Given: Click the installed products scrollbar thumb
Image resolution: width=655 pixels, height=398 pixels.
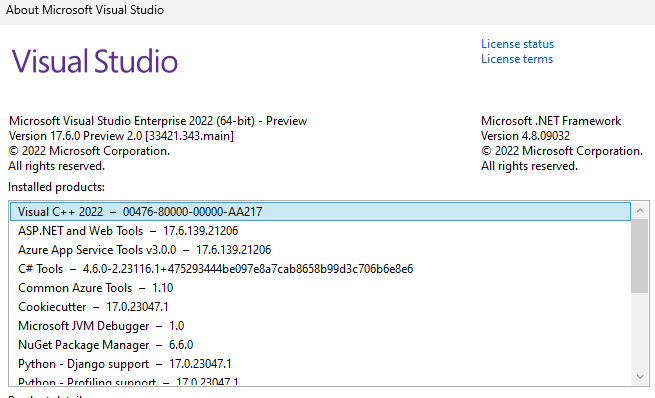Looking at the screenshot, I should pyautogui.click(x=640, y=256).
